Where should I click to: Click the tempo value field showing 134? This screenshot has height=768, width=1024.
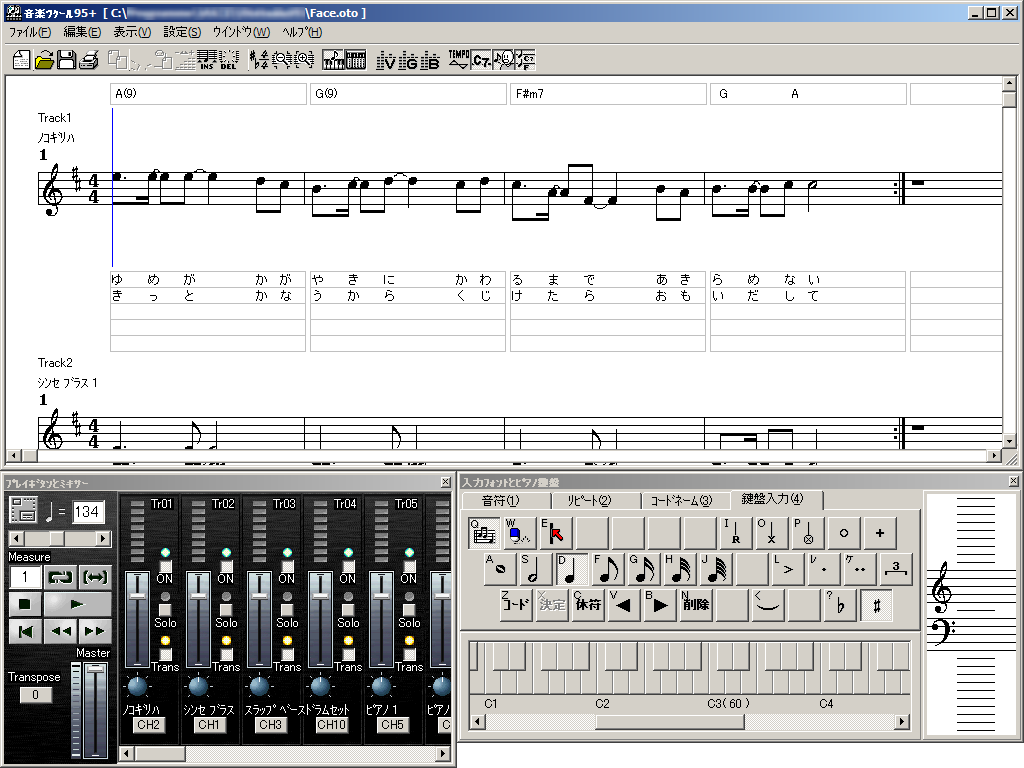click(87, 512)
